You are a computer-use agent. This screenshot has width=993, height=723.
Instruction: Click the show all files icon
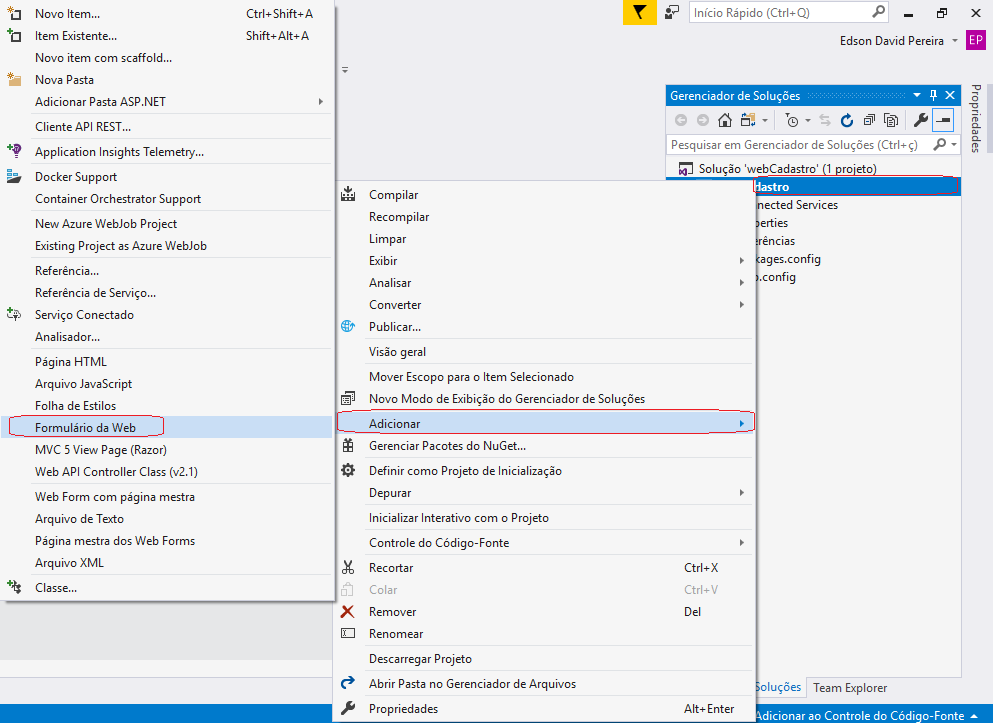pos(889,120)
